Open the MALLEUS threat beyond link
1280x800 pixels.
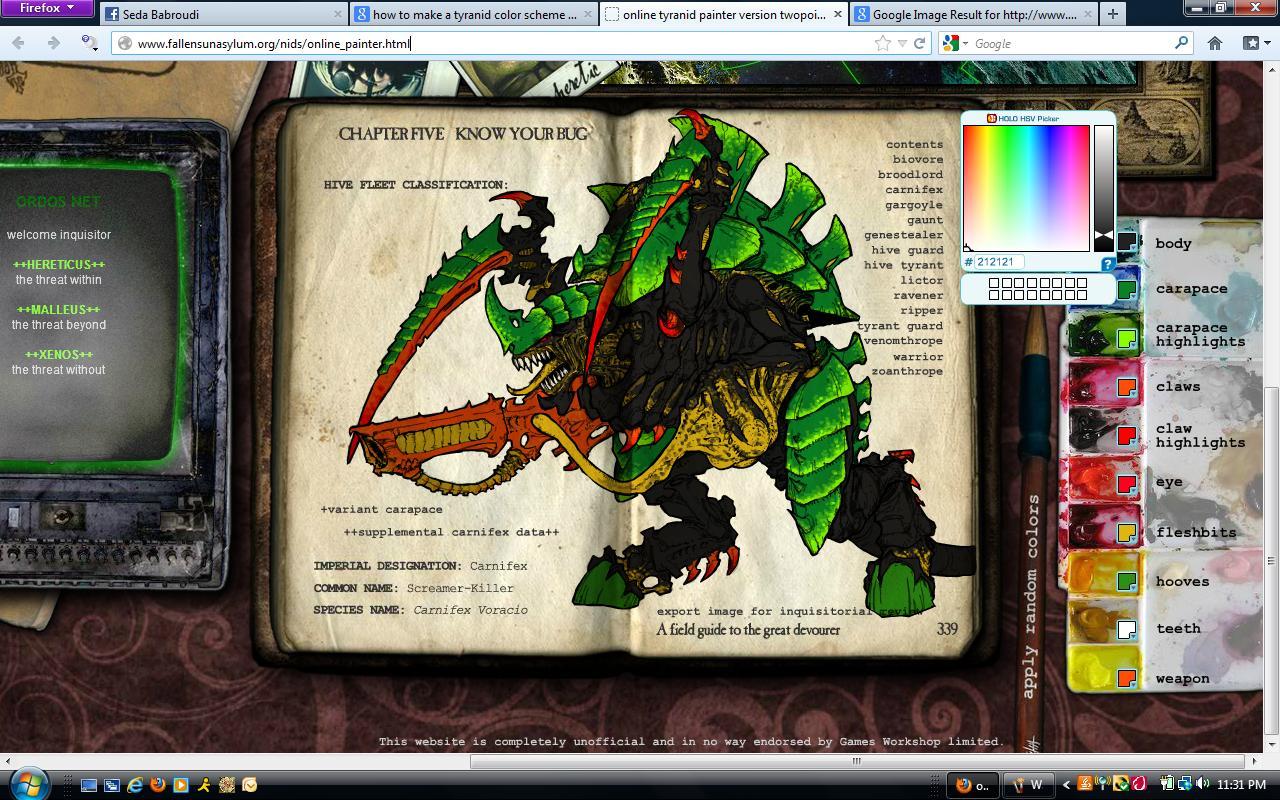click(58, 317)
